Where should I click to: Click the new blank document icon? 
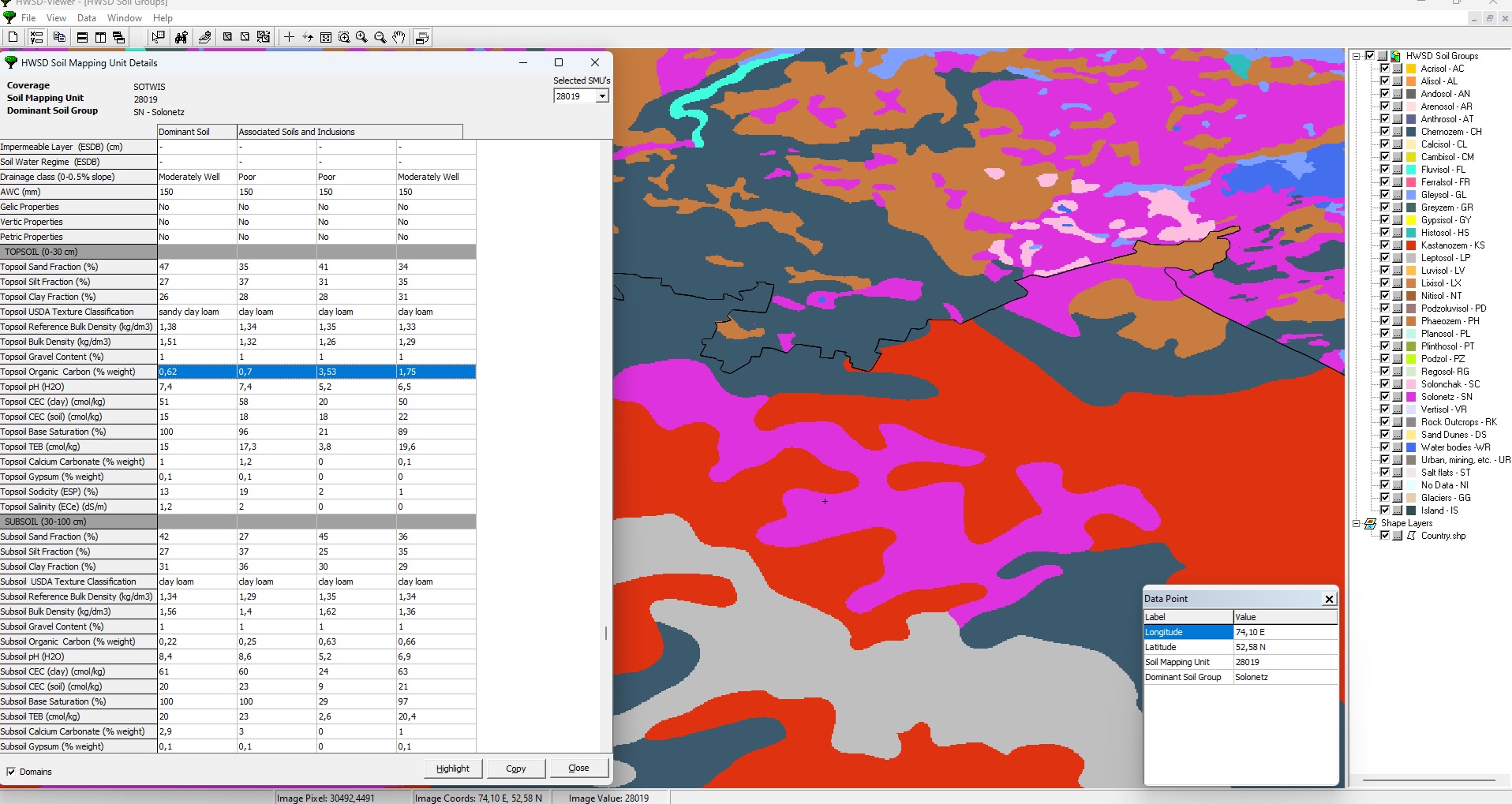coord(13,37)
